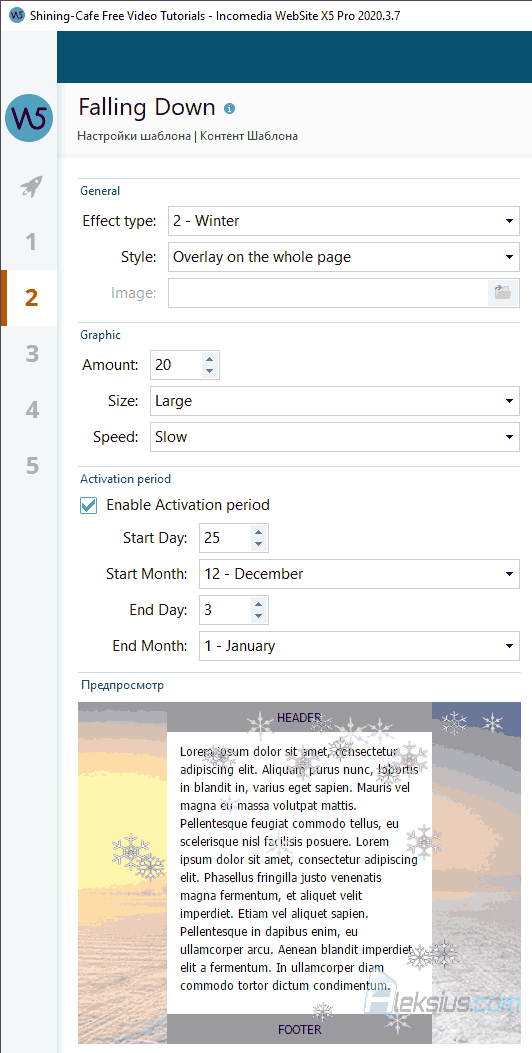Screen dimensions: 532x1053
Task: Toggle Enable Activation period checkbox
Action: [89, 505]
